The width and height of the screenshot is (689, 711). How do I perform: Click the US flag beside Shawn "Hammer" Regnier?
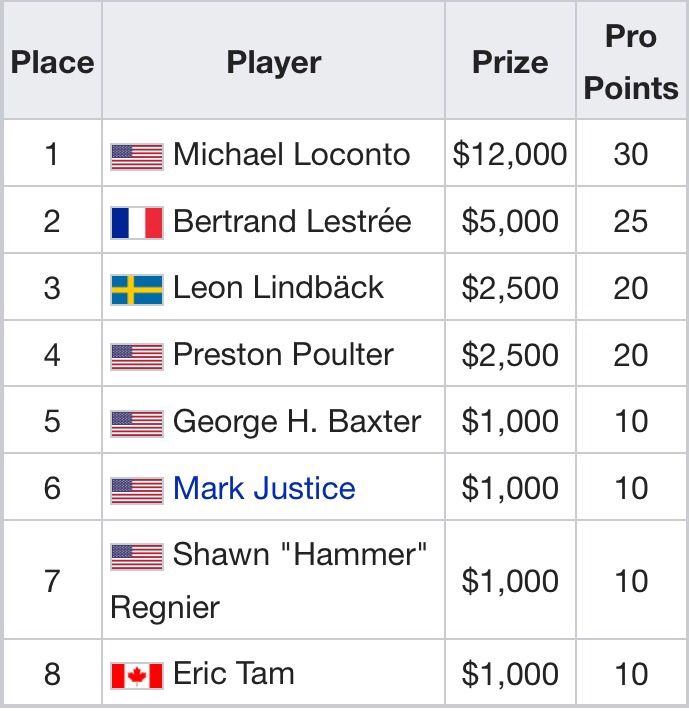pyautogui.click(x=137, y=556)
